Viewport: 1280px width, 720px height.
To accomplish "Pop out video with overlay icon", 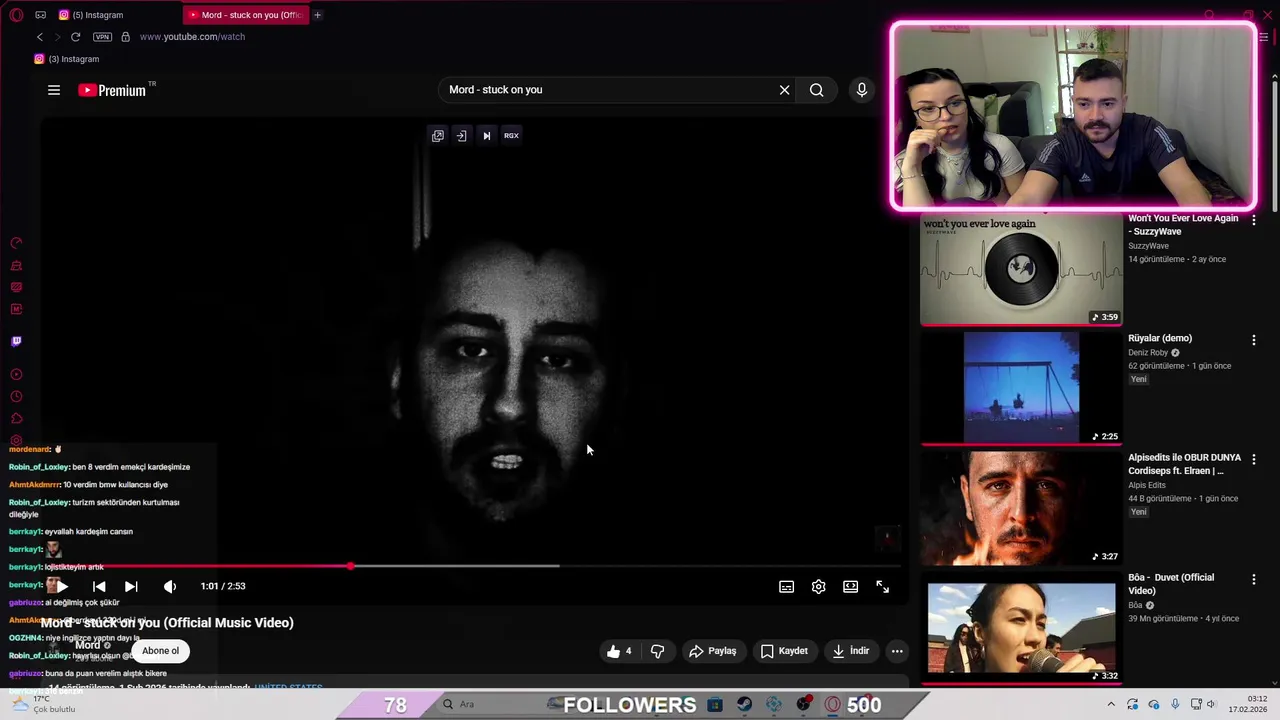I will pos(438,136).
